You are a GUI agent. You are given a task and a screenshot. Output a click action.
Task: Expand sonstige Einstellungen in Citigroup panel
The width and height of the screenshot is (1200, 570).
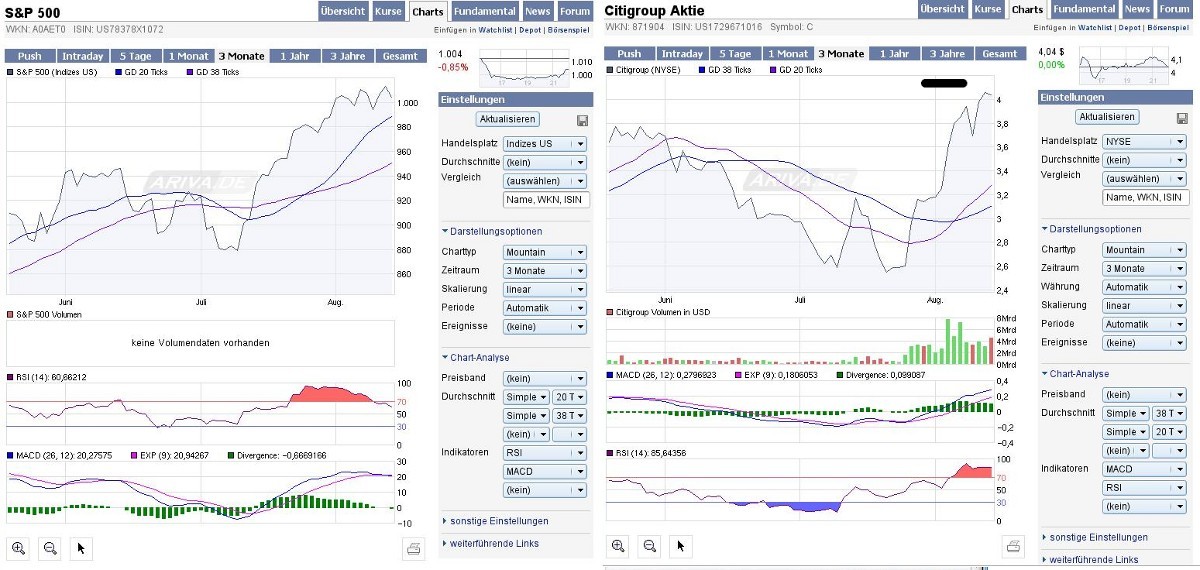point(1095,537)
